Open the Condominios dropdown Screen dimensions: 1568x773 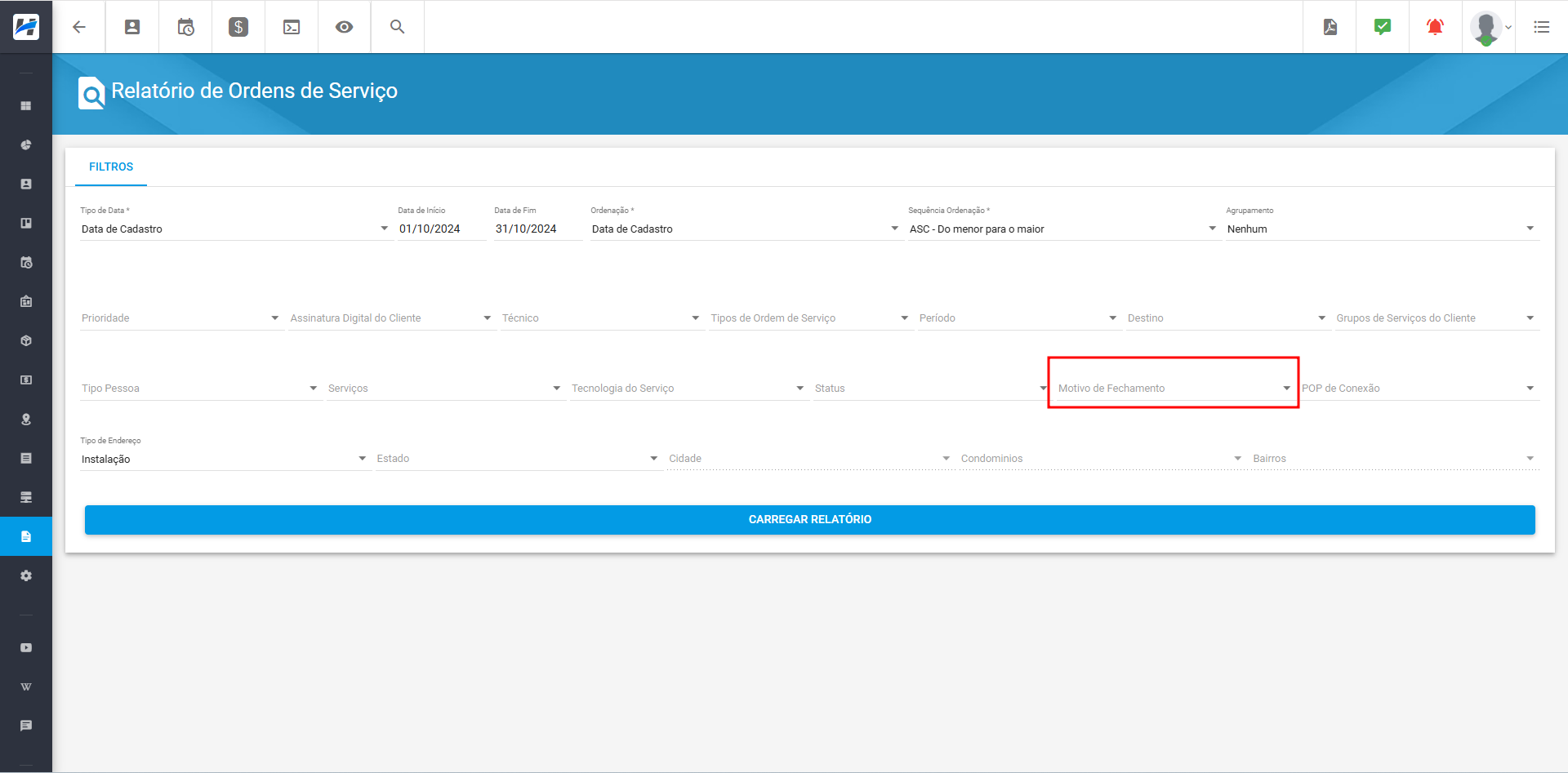pos(1102,459)
